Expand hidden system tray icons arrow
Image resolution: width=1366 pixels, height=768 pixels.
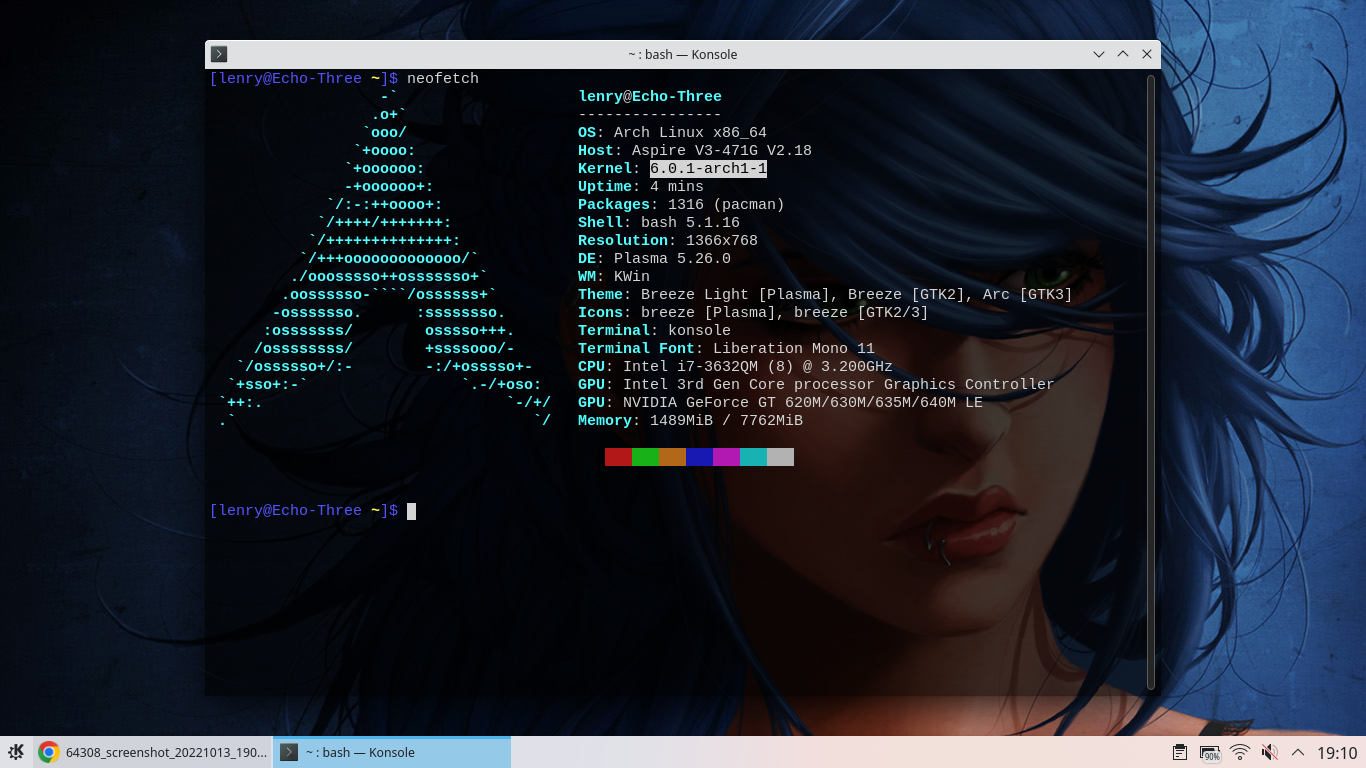point(1298,752)
